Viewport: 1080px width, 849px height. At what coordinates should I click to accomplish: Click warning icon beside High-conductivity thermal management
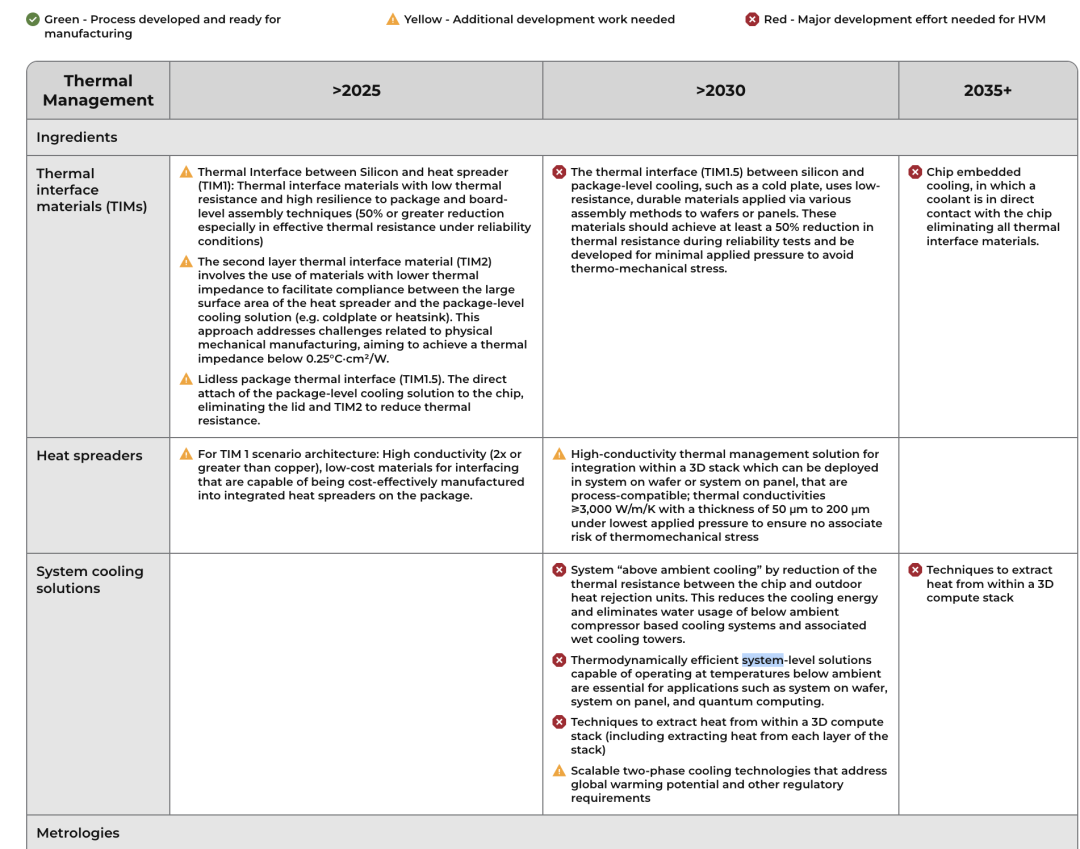point(559,454)
